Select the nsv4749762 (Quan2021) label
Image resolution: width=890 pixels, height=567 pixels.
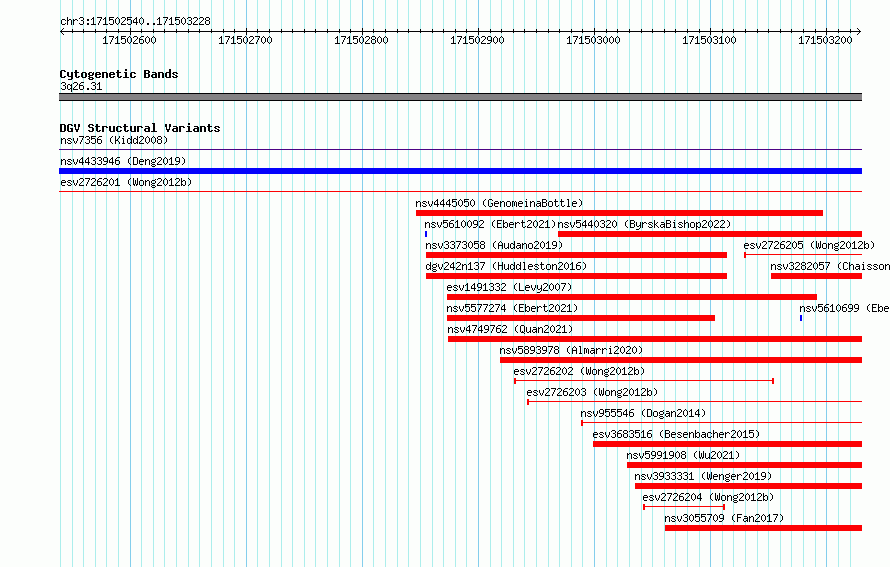510,329
